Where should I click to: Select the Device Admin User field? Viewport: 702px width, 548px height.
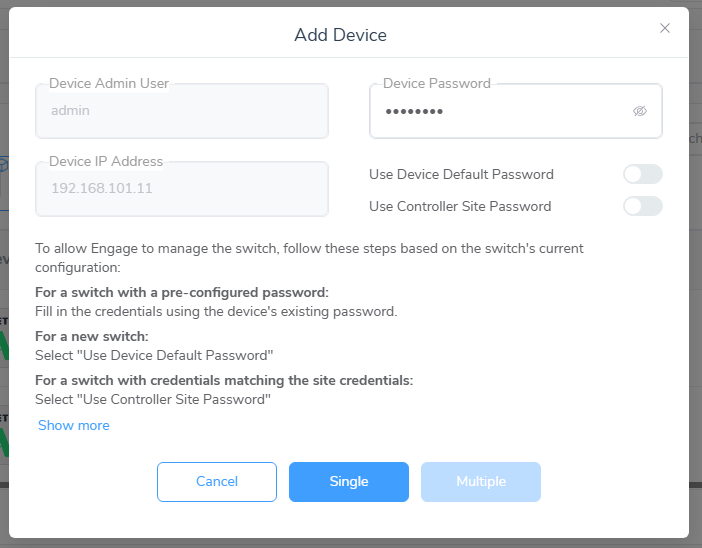[182, 111]
